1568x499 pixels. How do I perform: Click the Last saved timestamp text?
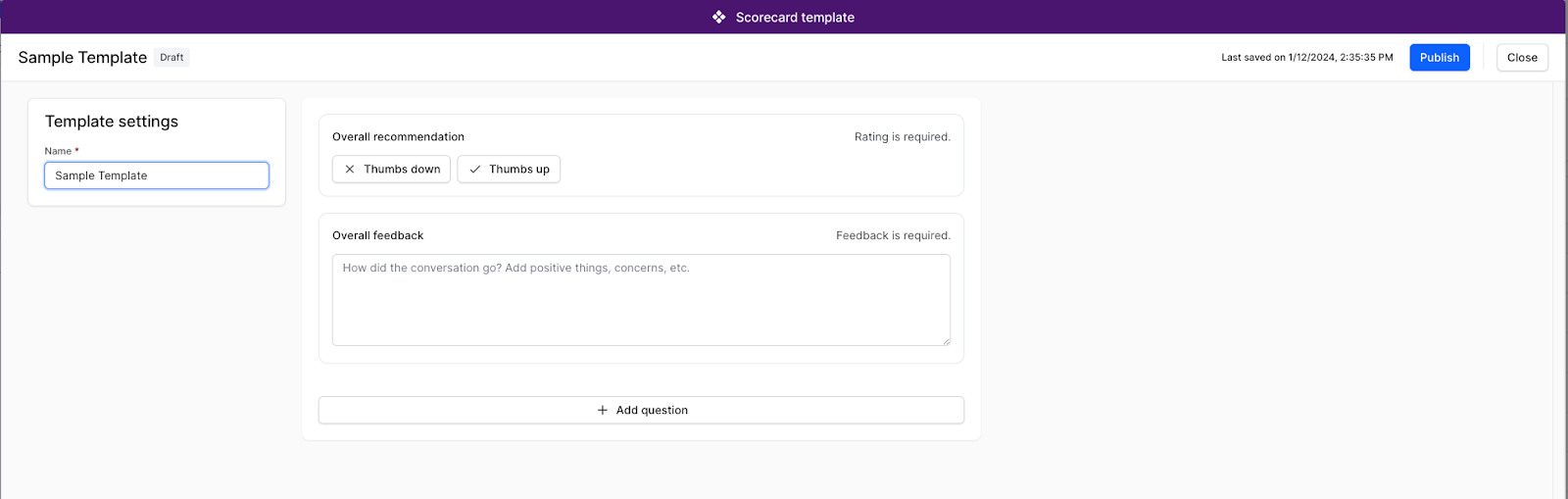tap(1307, 58)
